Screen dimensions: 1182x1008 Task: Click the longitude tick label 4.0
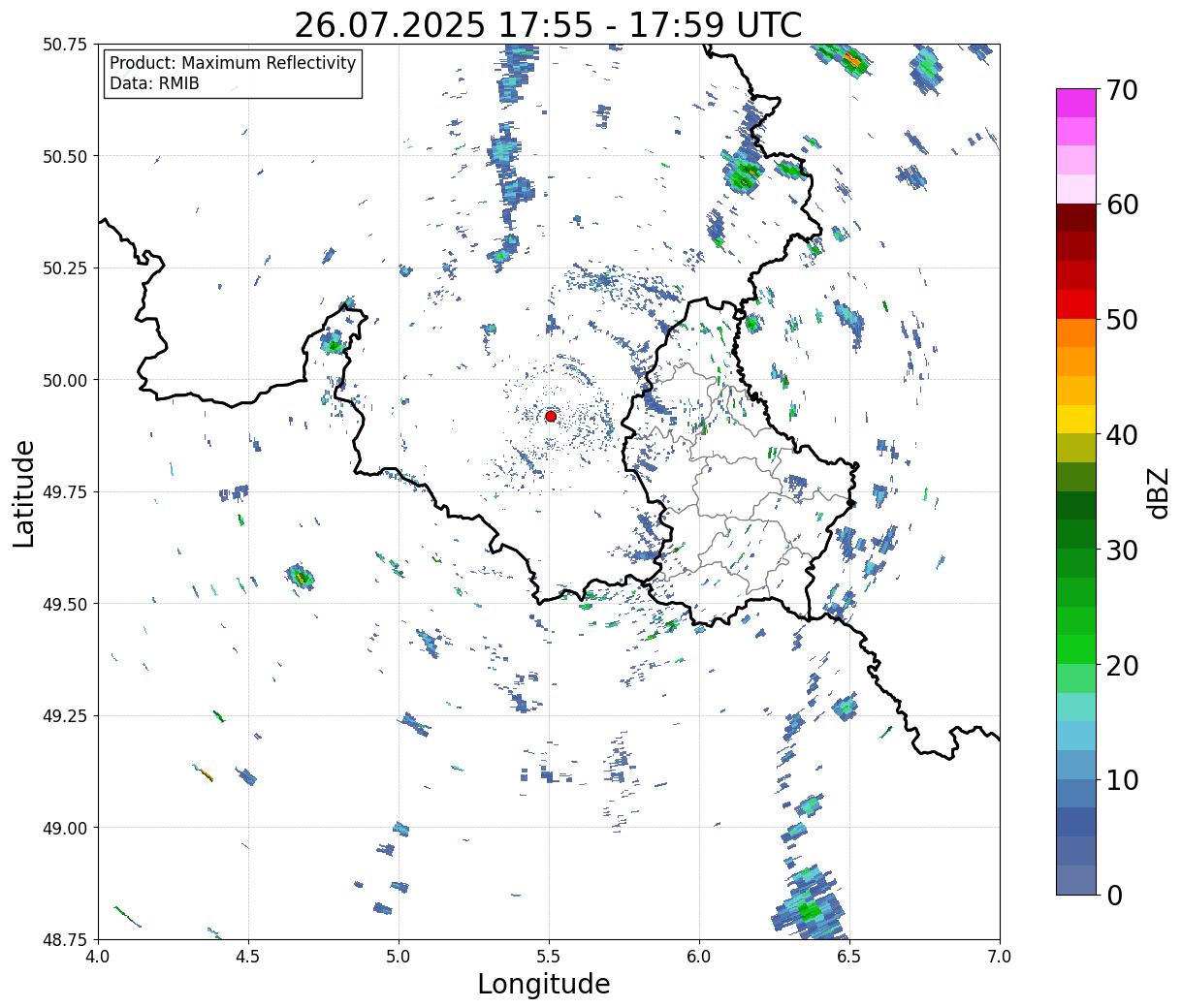(x=98, y=957)
